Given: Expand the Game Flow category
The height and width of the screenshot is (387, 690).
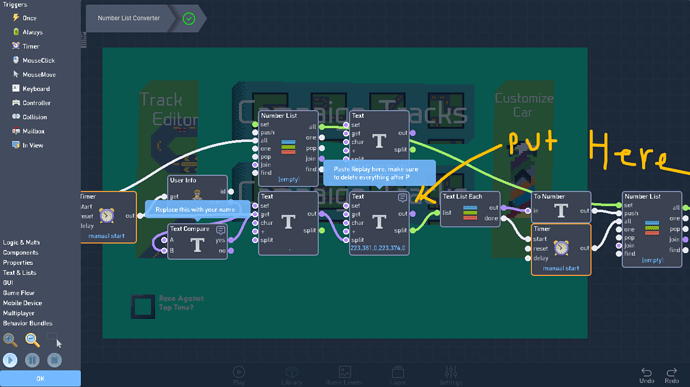Looking at the screenshot, I should click(18, 293).
